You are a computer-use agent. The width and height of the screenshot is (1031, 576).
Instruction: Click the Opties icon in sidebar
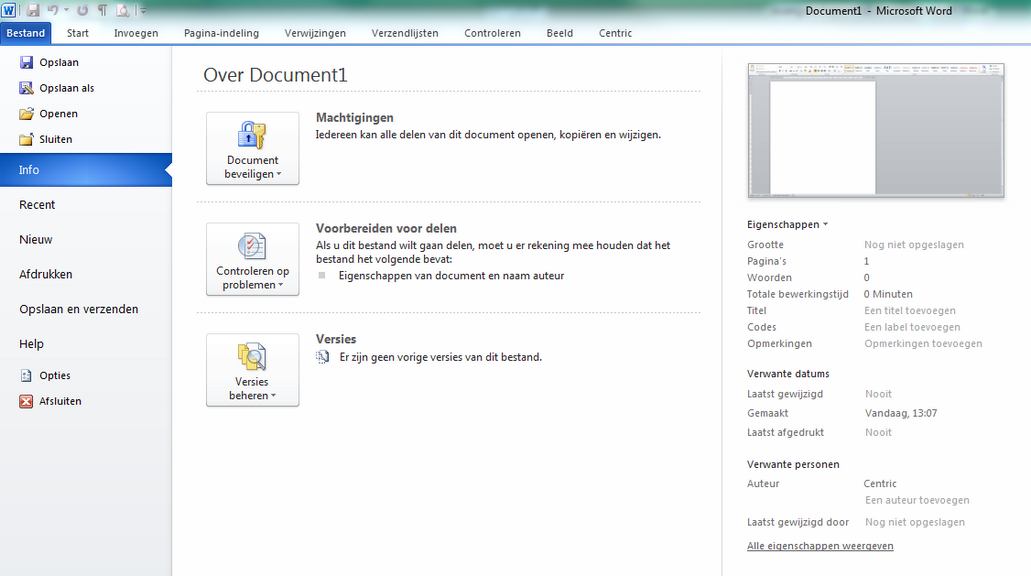tap(26, 375)
